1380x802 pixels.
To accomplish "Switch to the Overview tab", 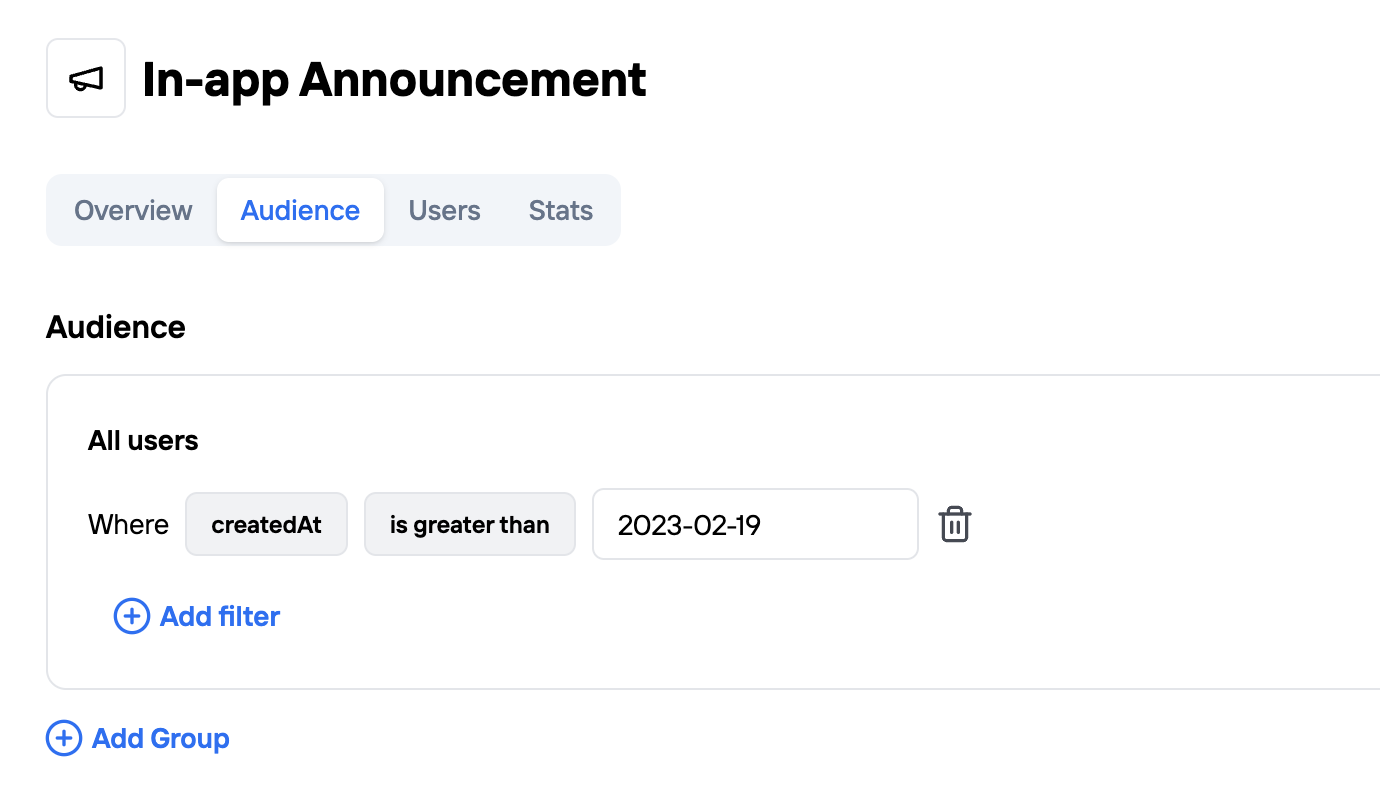I will 132,210.
